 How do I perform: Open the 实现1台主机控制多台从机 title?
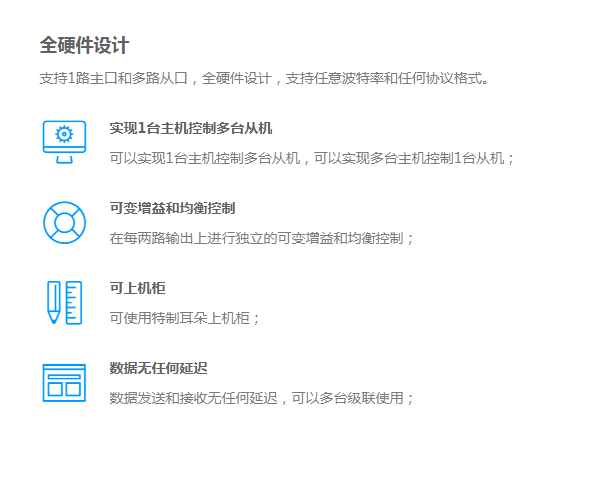point(190,128)
